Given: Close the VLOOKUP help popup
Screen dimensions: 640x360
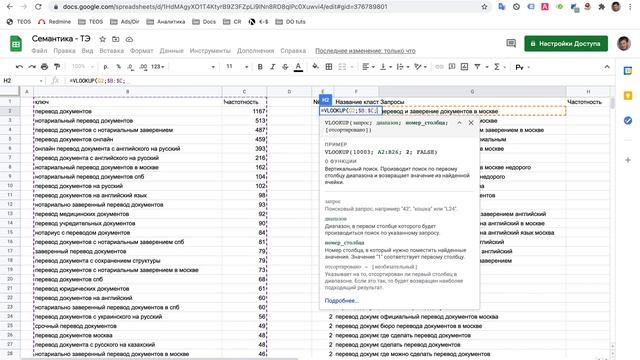Looking at the screenshot, I should click(x=471, y=122).
